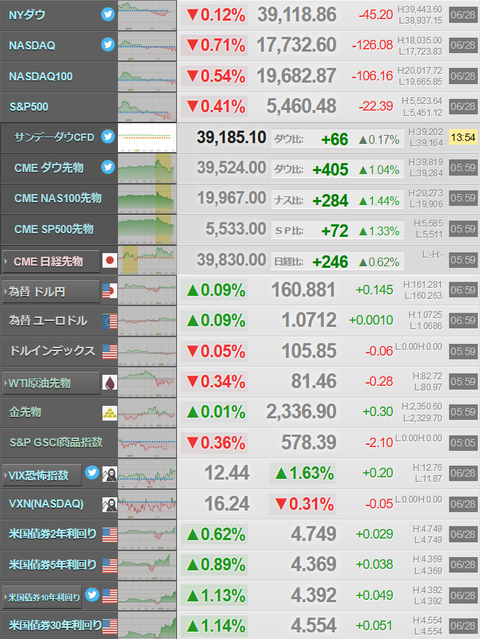480x639 pixels.
Task: Open the VXN(NASDAQ) mini chart
Action: [x=147, y=504]
